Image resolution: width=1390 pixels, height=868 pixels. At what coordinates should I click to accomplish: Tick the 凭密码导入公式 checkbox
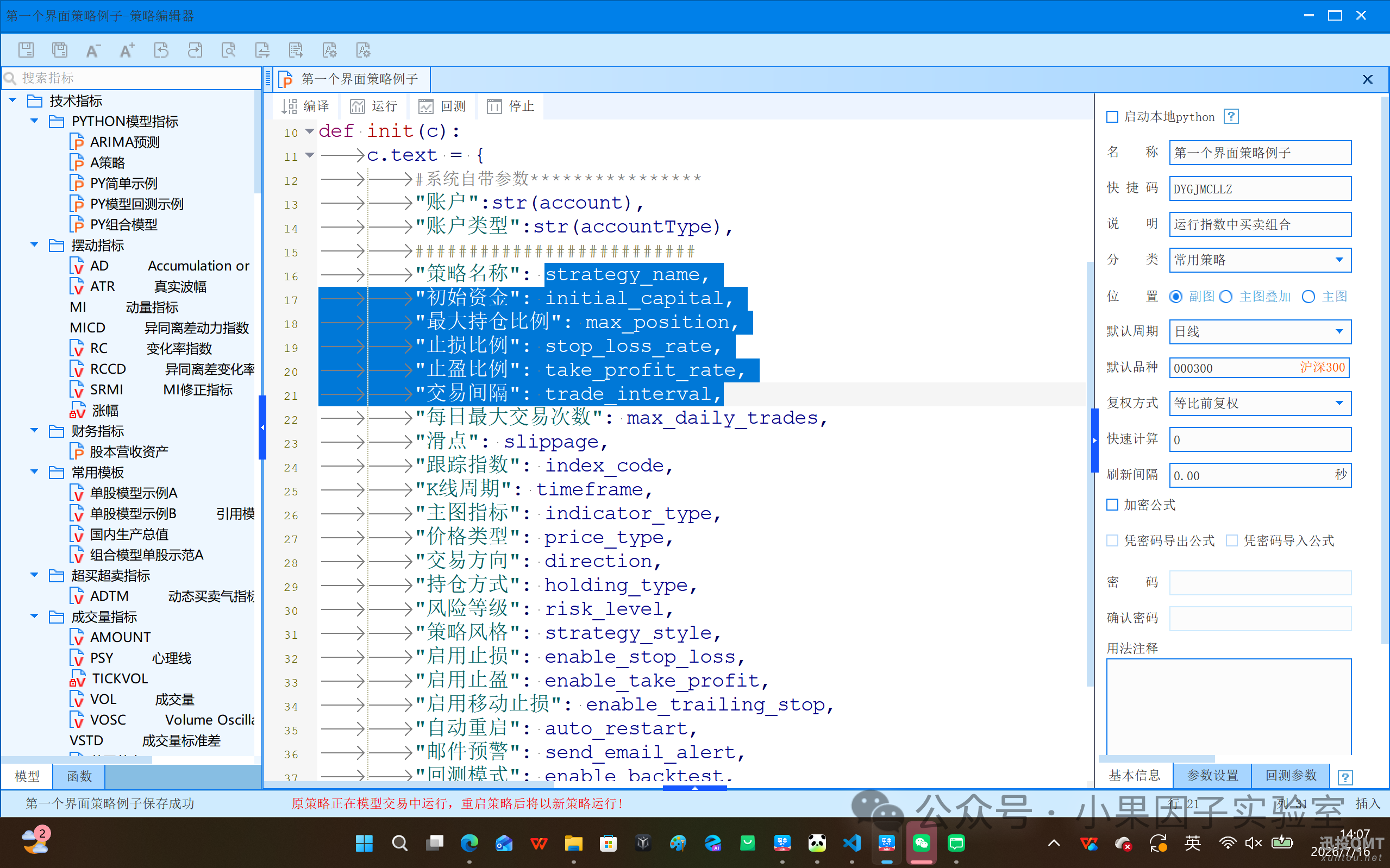tap(1232, 540)
